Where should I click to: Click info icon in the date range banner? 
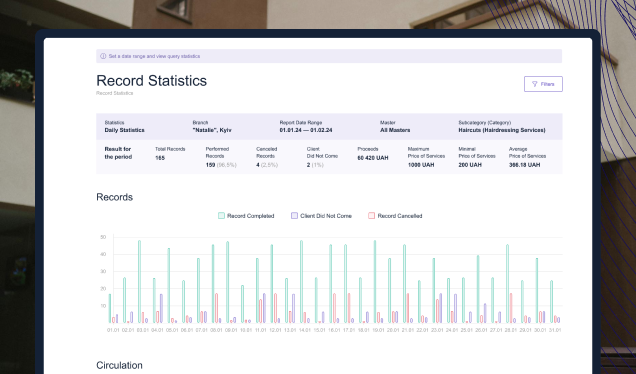click(x=103, y=56)
